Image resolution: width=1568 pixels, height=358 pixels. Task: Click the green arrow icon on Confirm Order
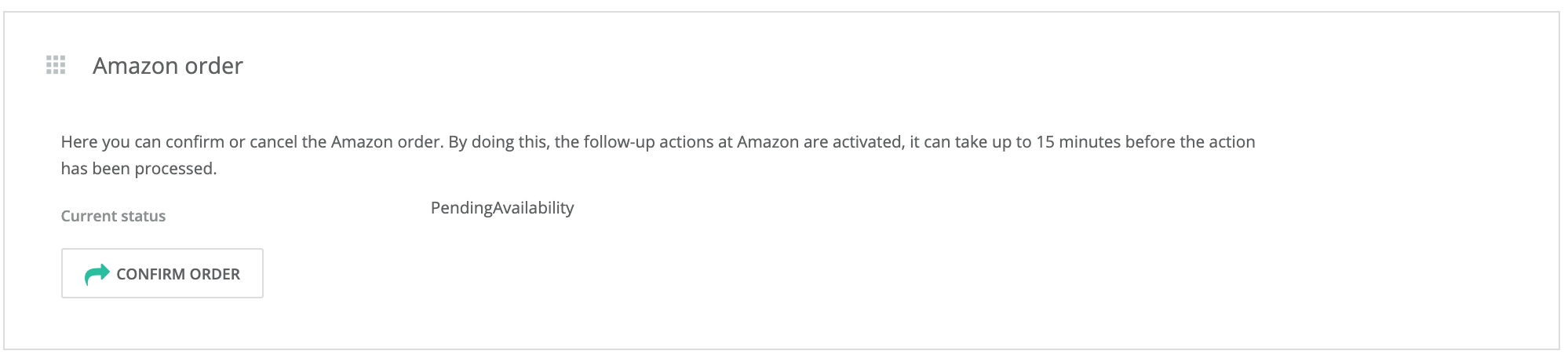97,274
